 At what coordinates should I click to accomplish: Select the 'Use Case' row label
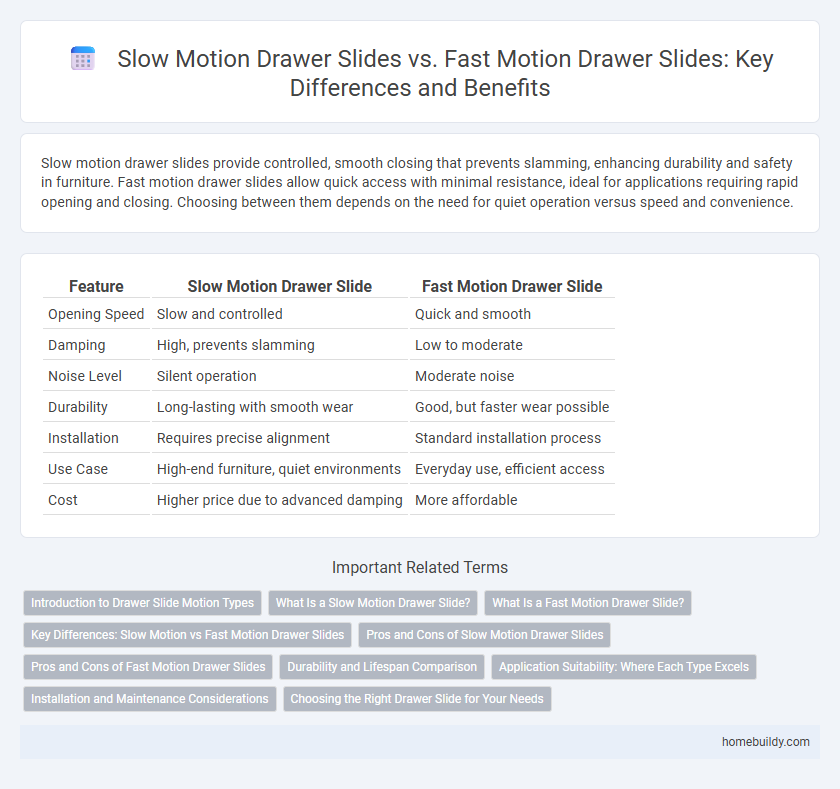tap(96, 469)
